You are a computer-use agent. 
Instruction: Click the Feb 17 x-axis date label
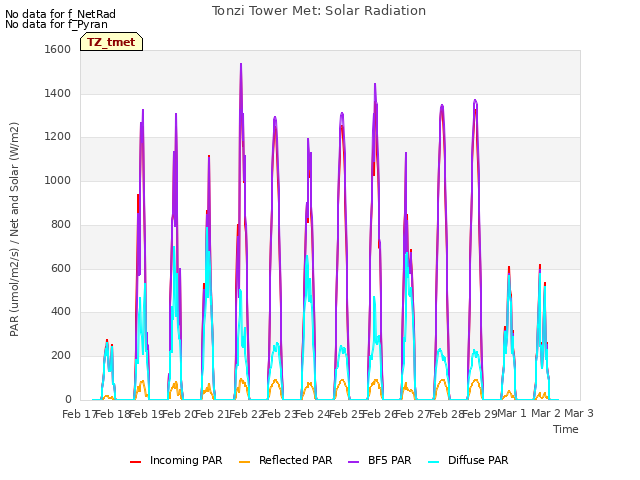click(x=79, y=414)
